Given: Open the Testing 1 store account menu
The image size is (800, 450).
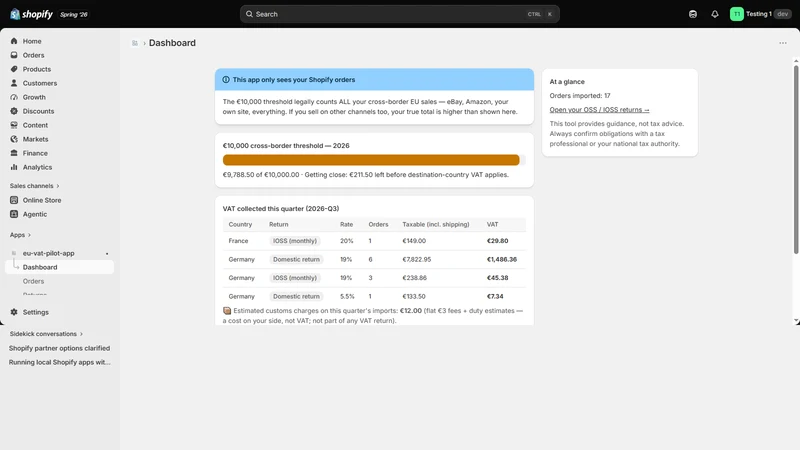Looking at the screenshot, I should tap(761, 14).
